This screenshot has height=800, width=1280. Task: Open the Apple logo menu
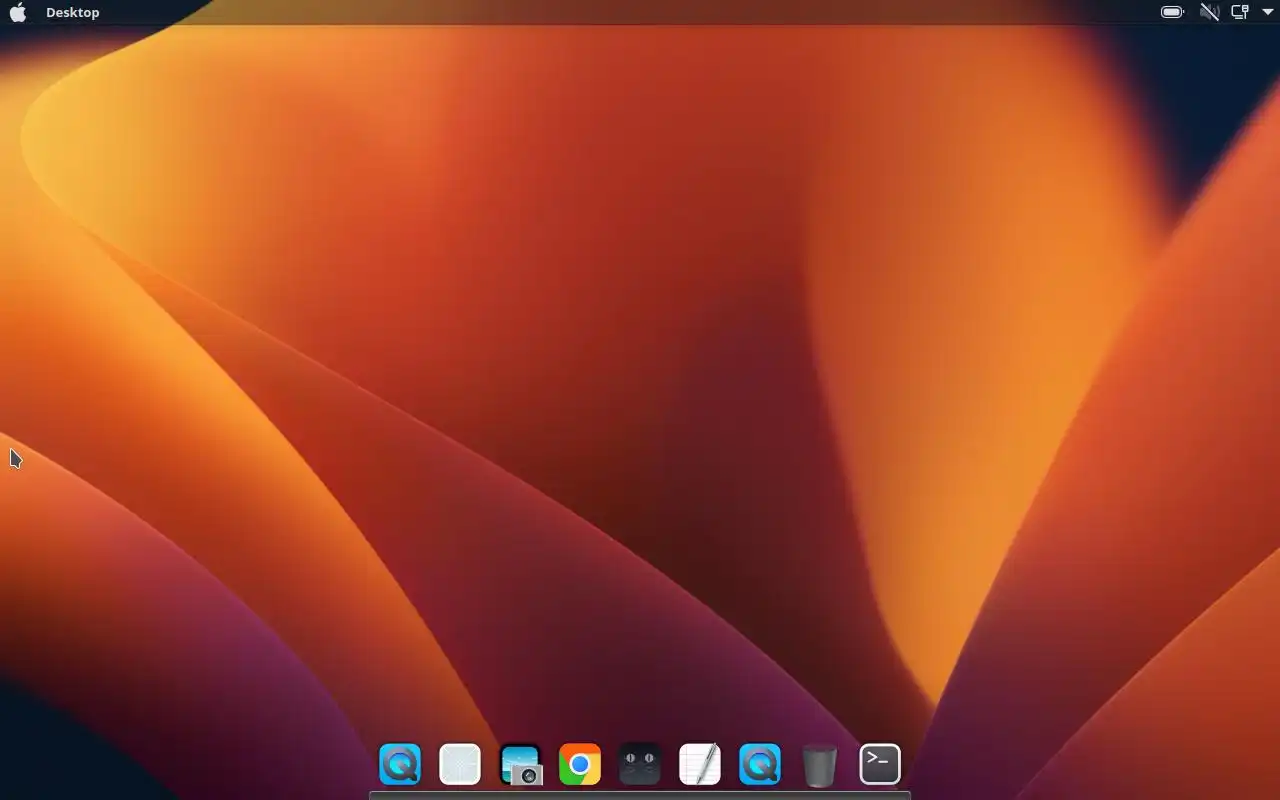pyautogui.click(x=18, y=12)
